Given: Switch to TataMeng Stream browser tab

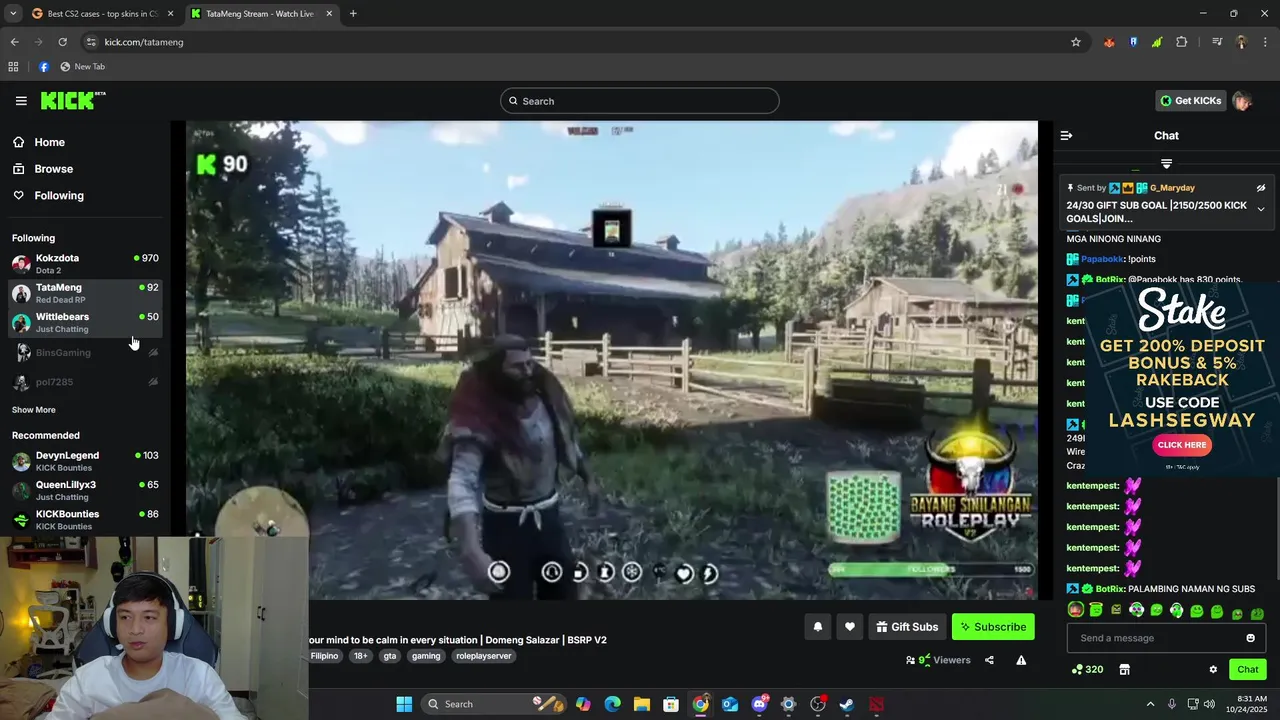Looking at the screenshot, I should click(260, 14).
